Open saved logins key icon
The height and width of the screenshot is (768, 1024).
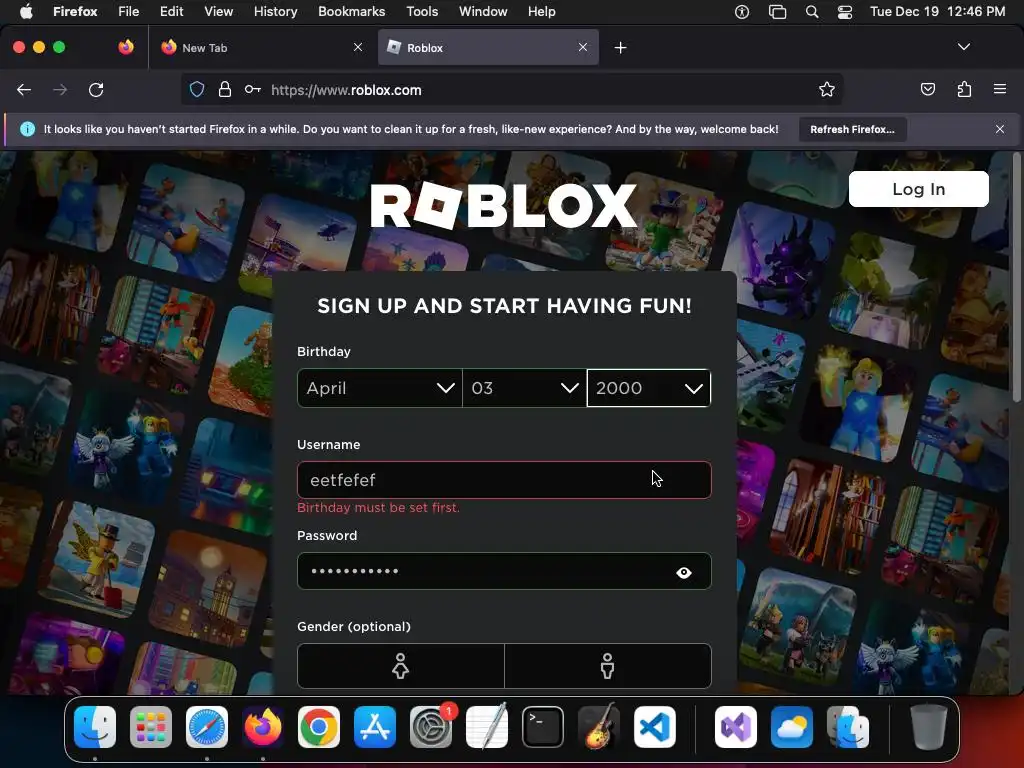[x=253, y=89]
